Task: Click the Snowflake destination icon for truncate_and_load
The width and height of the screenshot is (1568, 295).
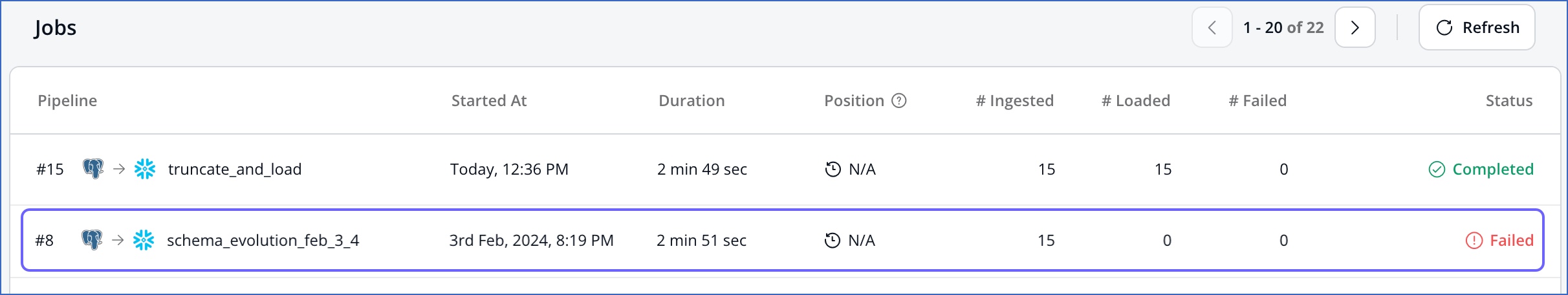Action: pos(145,169)
